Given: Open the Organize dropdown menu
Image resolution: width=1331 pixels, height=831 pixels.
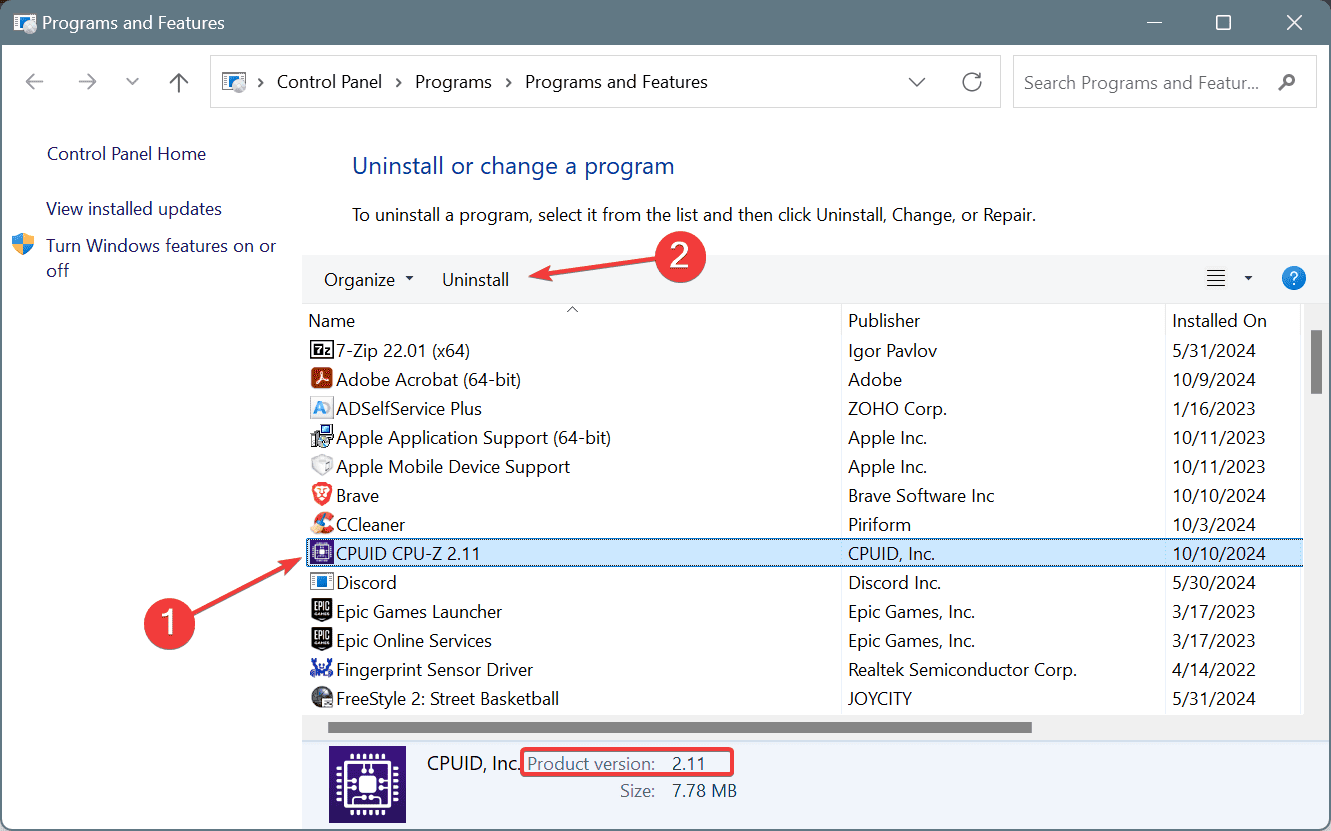Looking at the screenshot, I should [369, 280].
